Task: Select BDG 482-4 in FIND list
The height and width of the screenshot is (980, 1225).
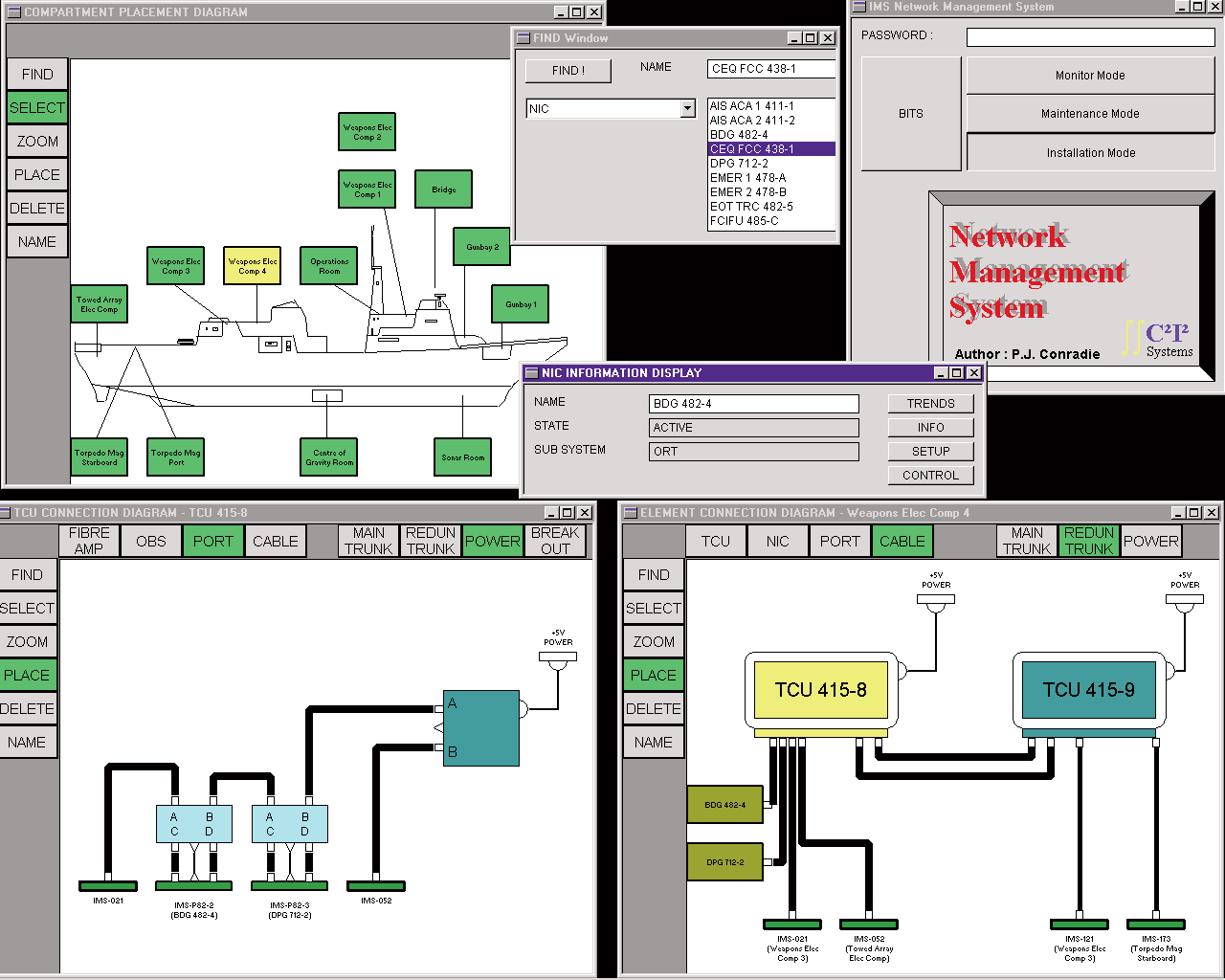Action: pos(771,135)
